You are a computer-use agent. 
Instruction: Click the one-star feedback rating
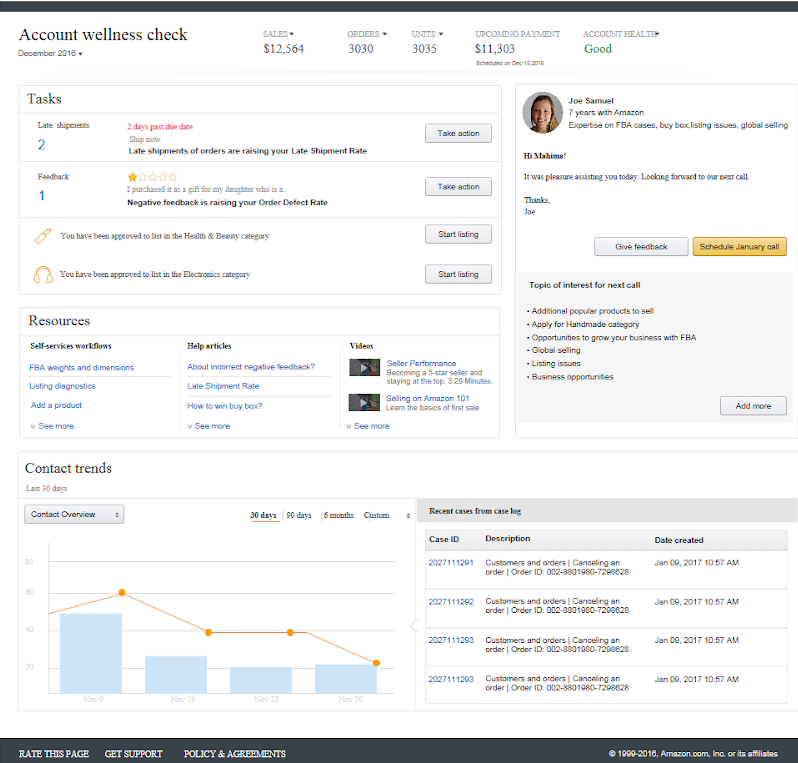[x=152, y=177]
